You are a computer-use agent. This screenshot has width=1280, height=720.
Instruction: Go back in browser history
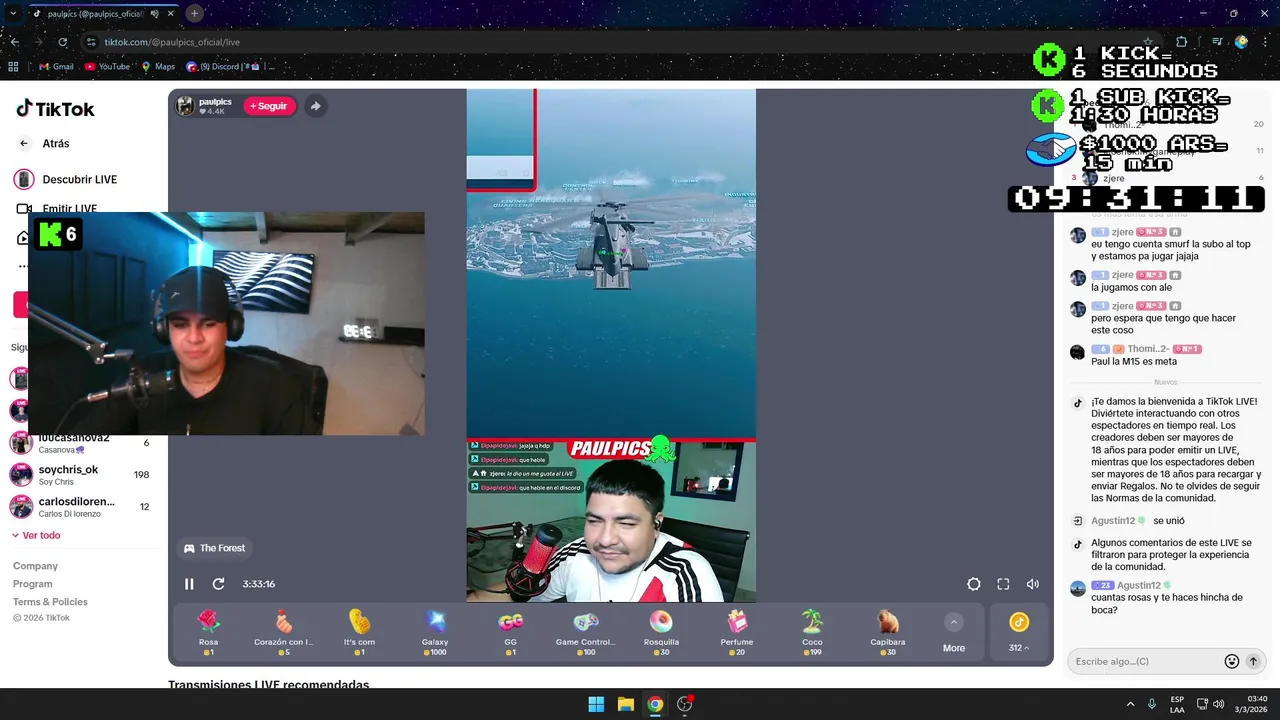pos(14,42)
